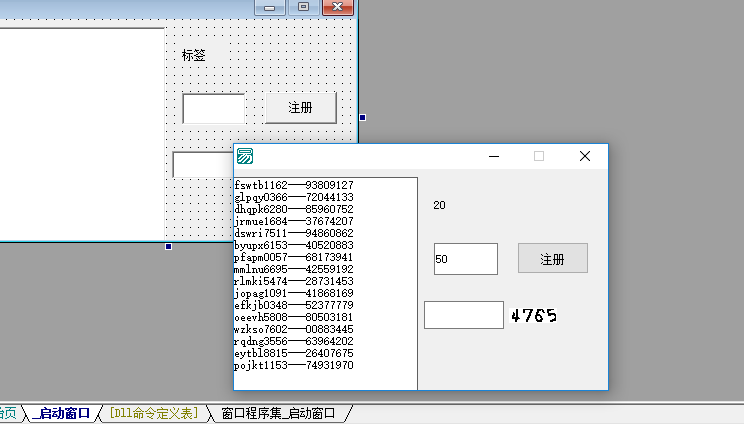Close the form designer window
The image size is (744, 425).
coord(339,7)
